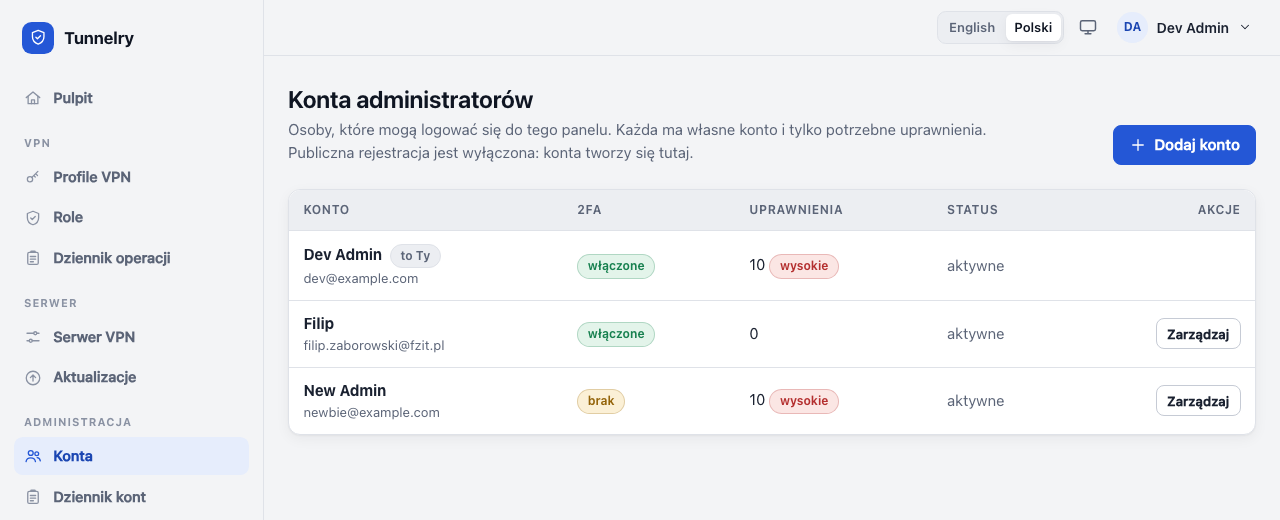Click the Dziennik kont clipboard icon

33,497
